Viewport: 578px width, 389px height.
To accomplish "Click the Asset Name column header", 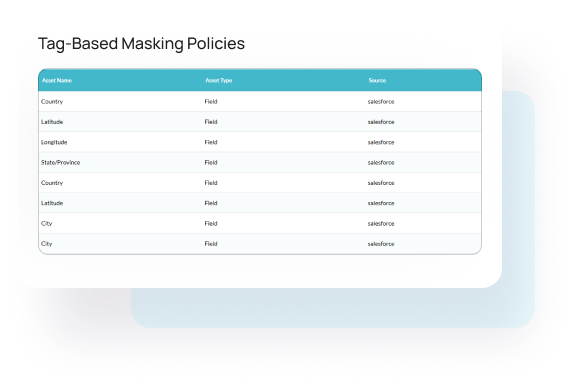I will click(x=57, y=80).
